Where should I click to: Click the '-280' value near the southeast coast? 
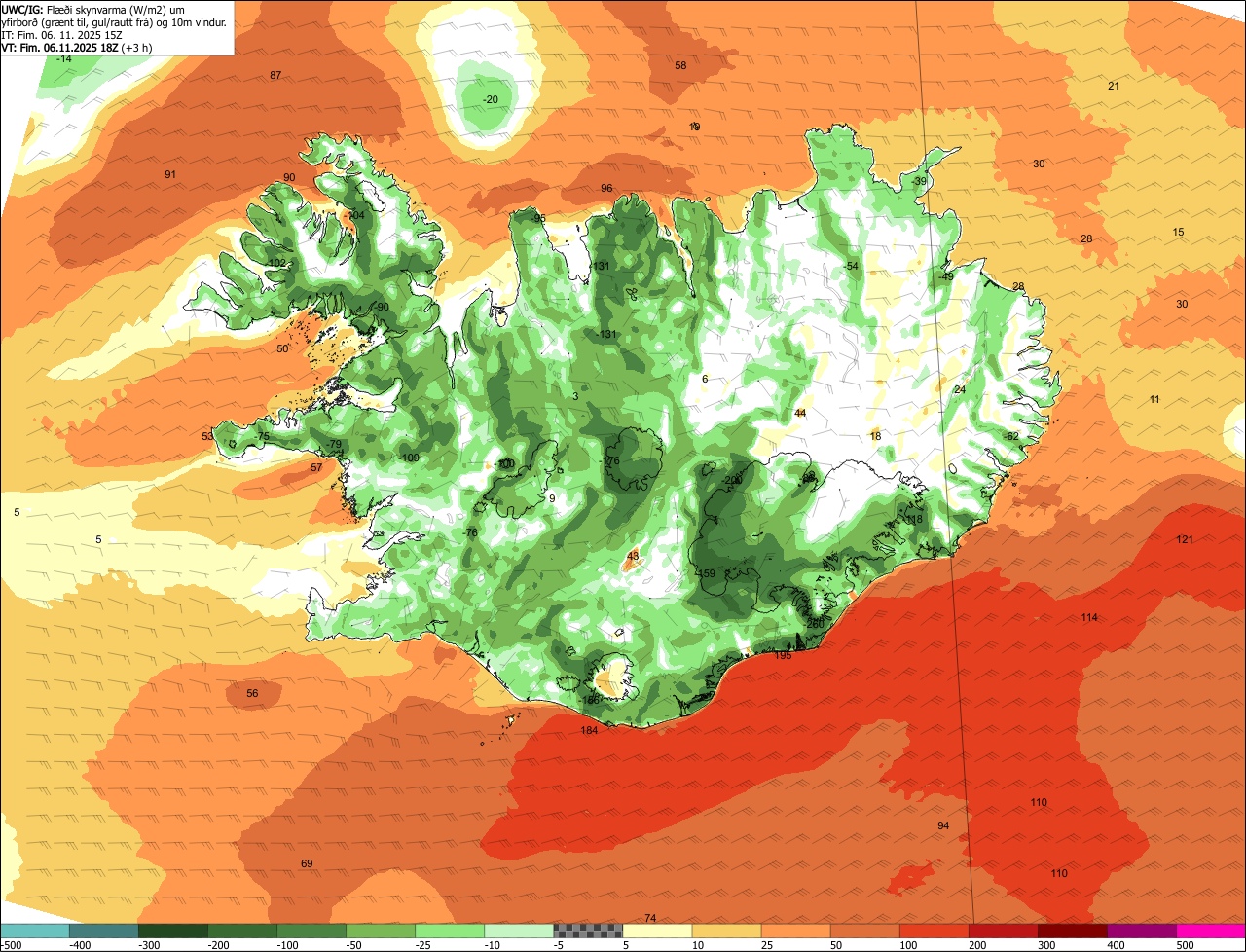814,623
